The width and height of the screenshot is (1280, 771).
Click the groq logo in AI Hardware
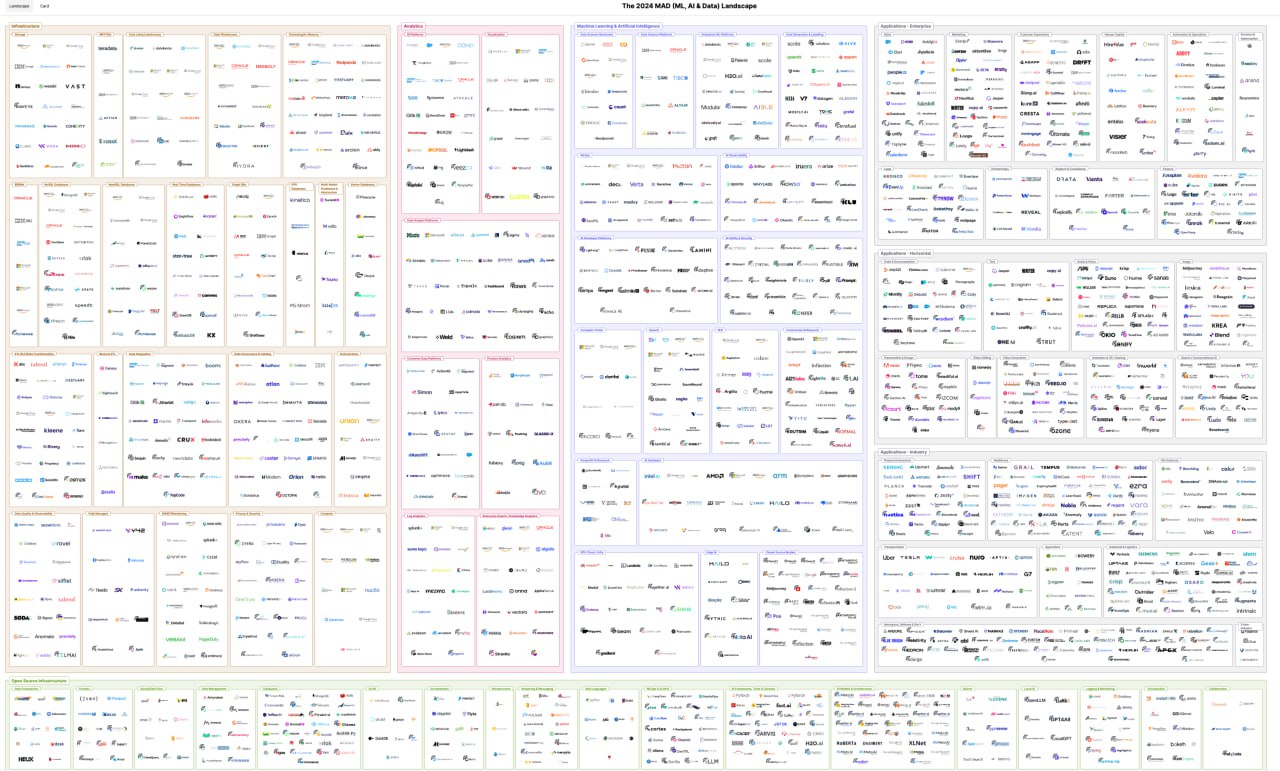point(720,529)
